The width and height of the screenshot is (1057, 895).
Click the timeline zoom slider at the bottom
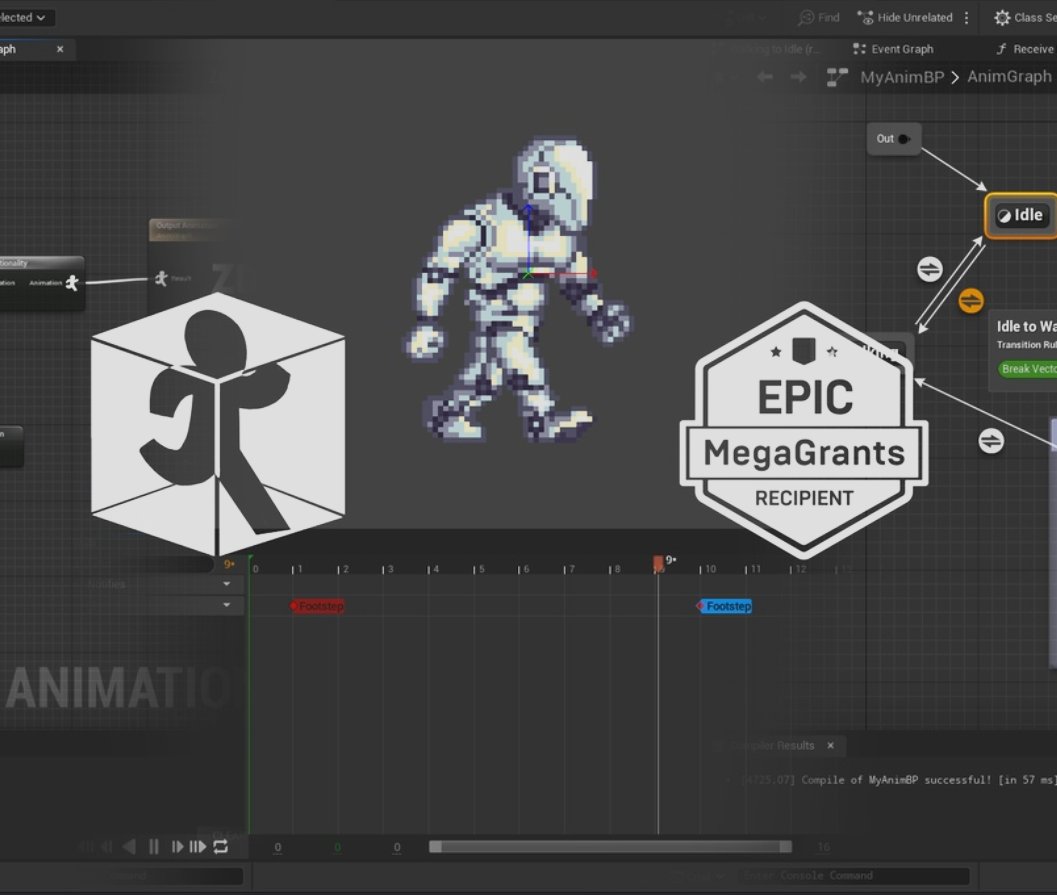[610, 846]
